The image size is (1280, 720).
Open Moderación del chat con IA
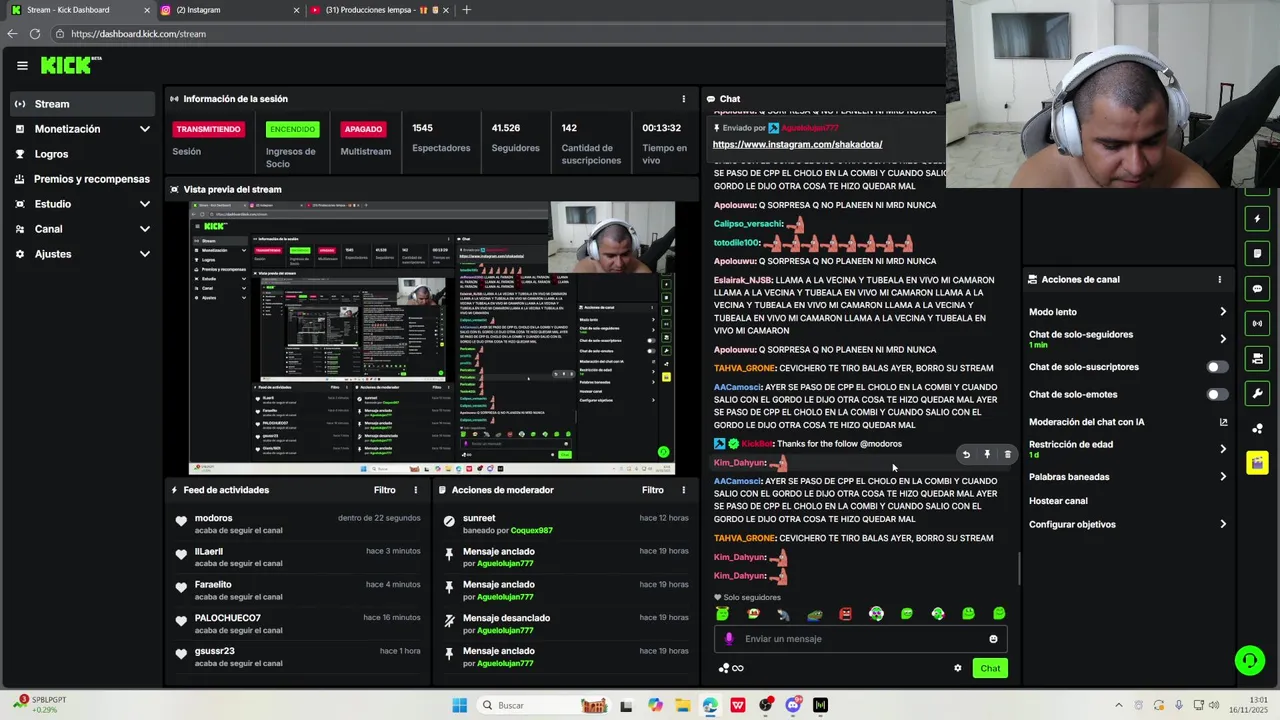point(1128,422)
